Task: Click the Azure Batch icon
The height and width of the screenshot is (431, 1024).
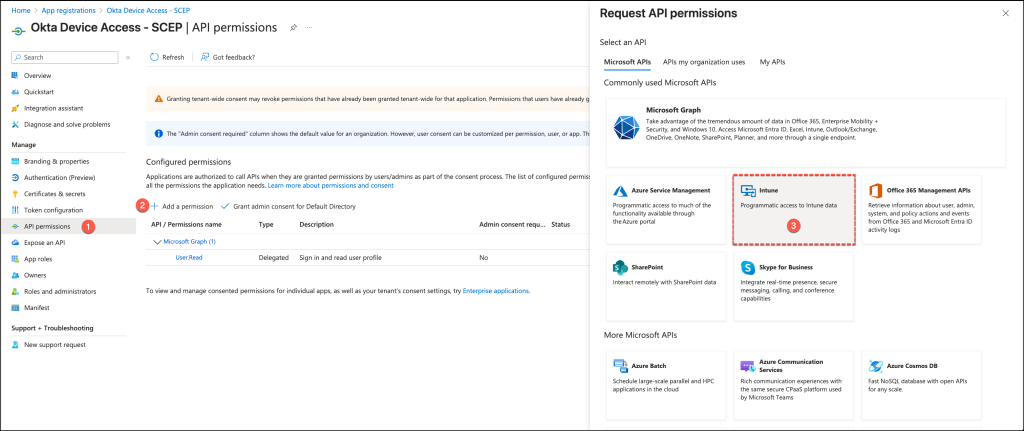Action: point(620,366)
